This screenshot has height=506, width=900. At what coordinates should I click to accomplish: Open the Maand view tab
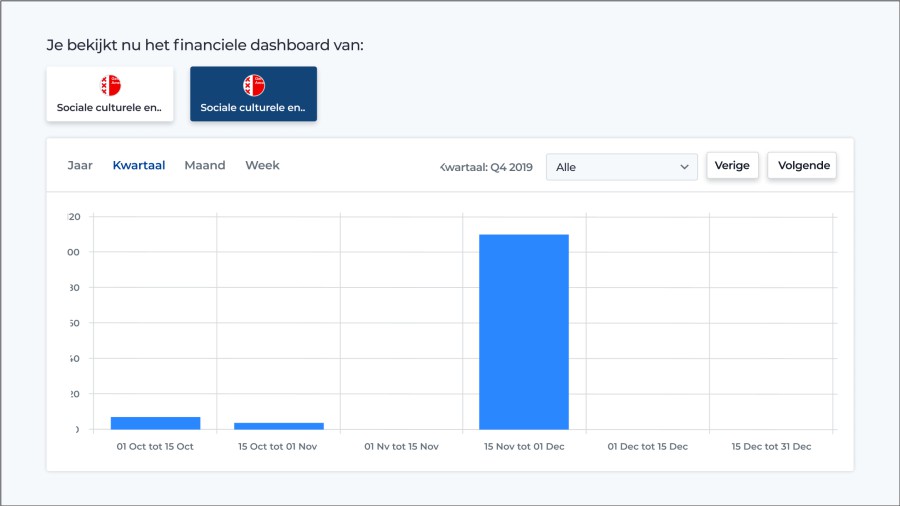point(205,166)
